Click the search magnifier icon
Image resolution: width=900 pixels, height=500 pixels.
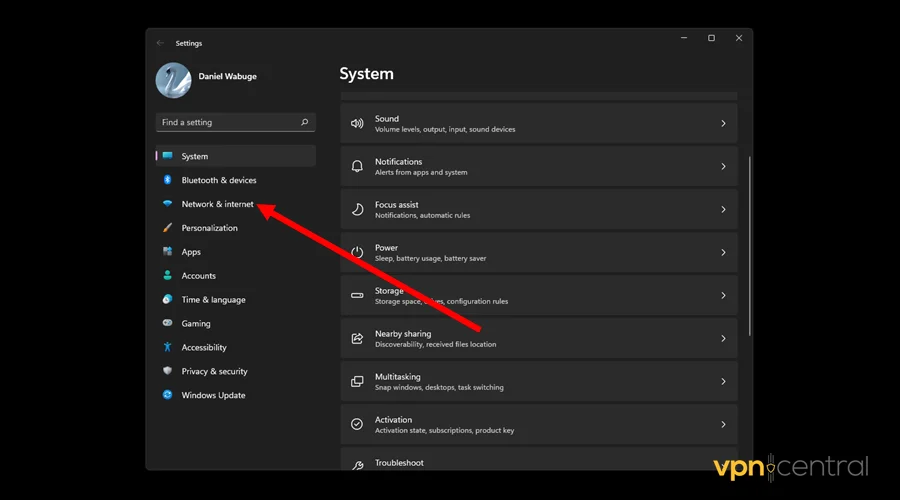[x=304, y=122]
